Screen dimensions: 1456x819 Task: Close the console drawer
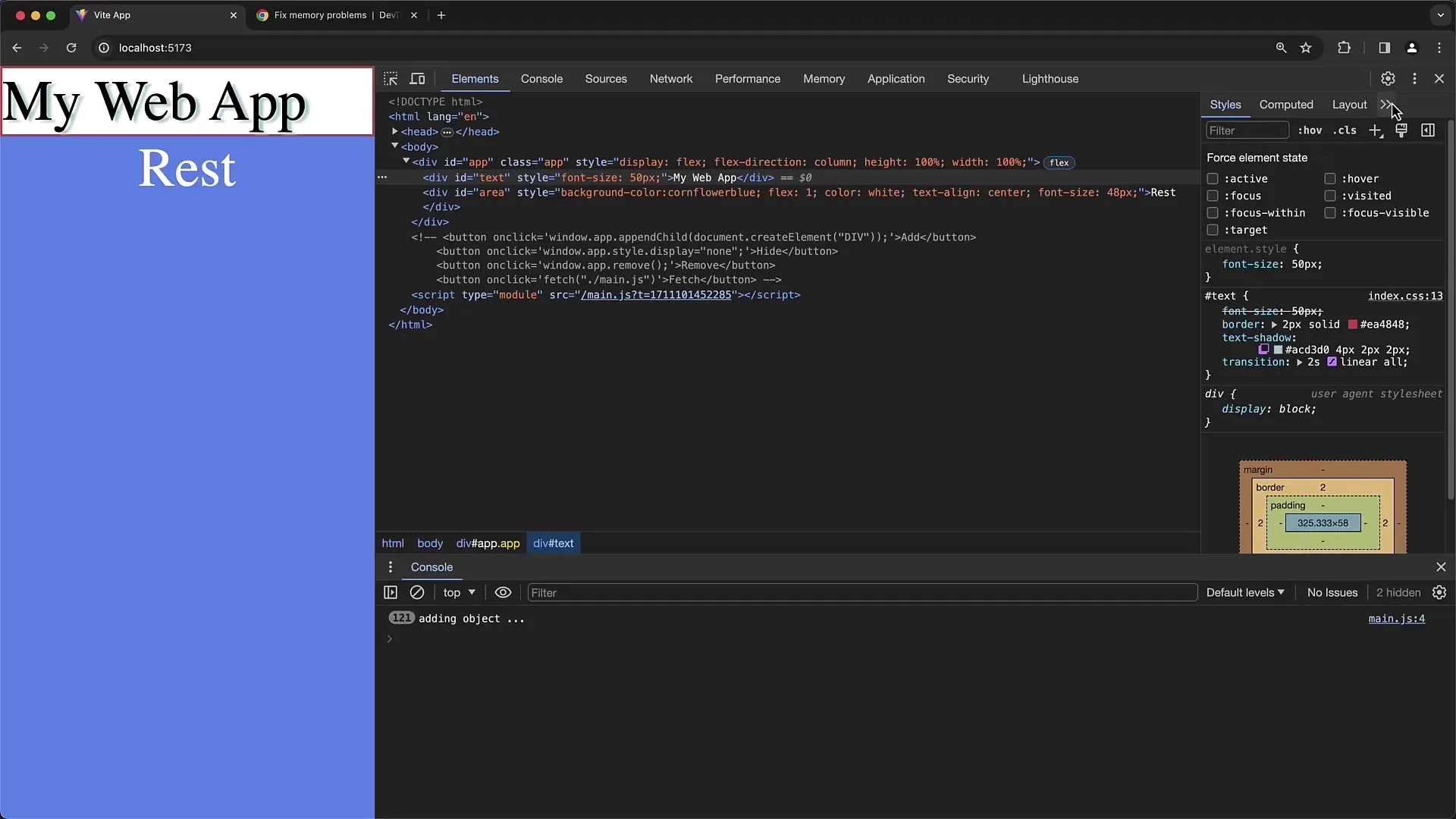click(x=1441, y=567)
